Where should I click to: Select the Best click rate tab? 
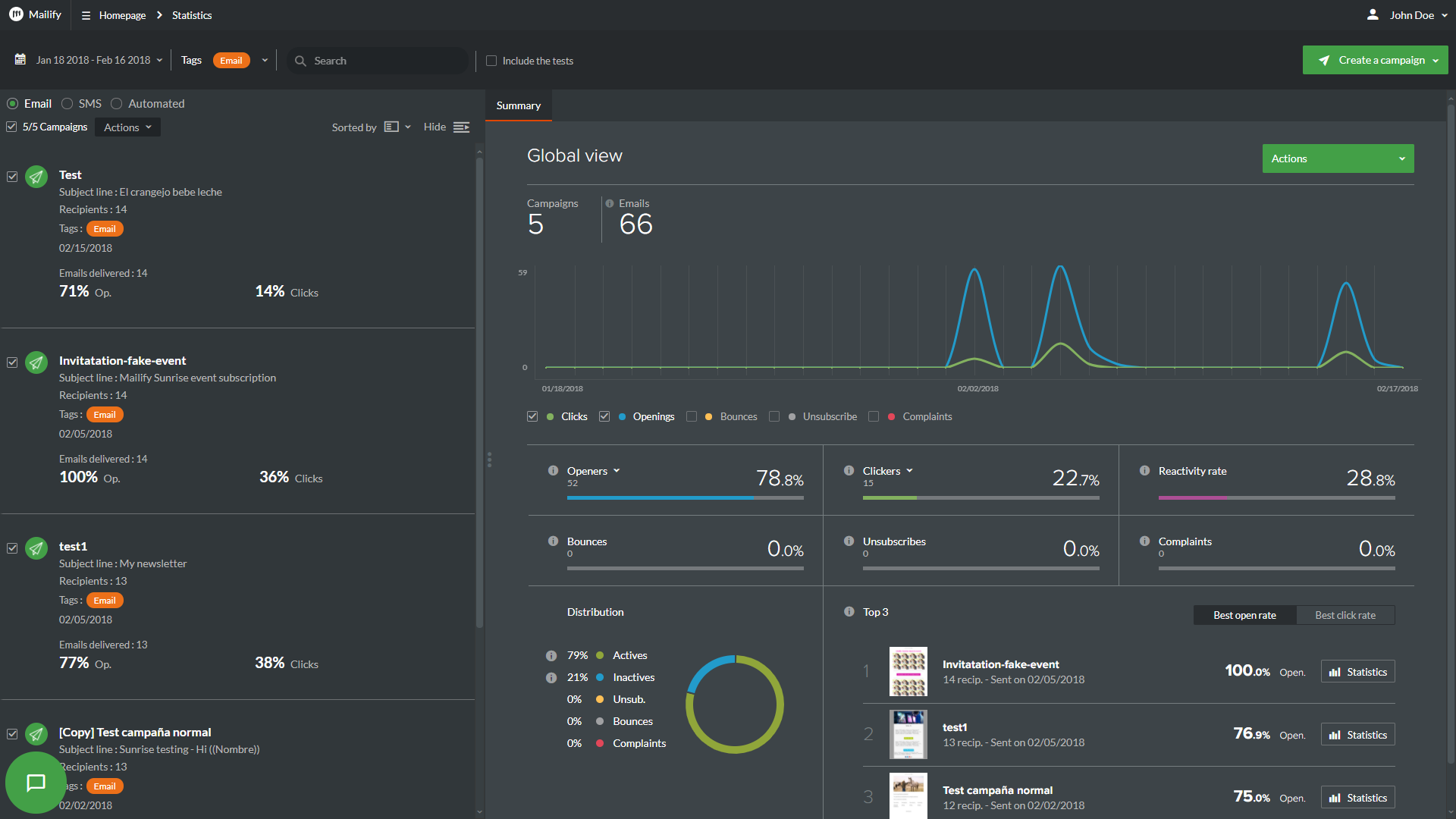1345,615
